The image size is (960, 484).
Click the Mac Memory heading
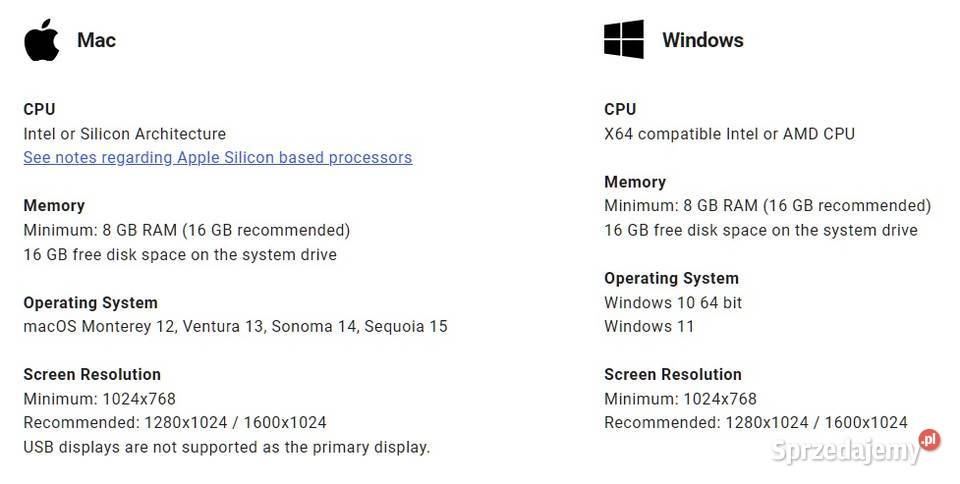[54, 206]
